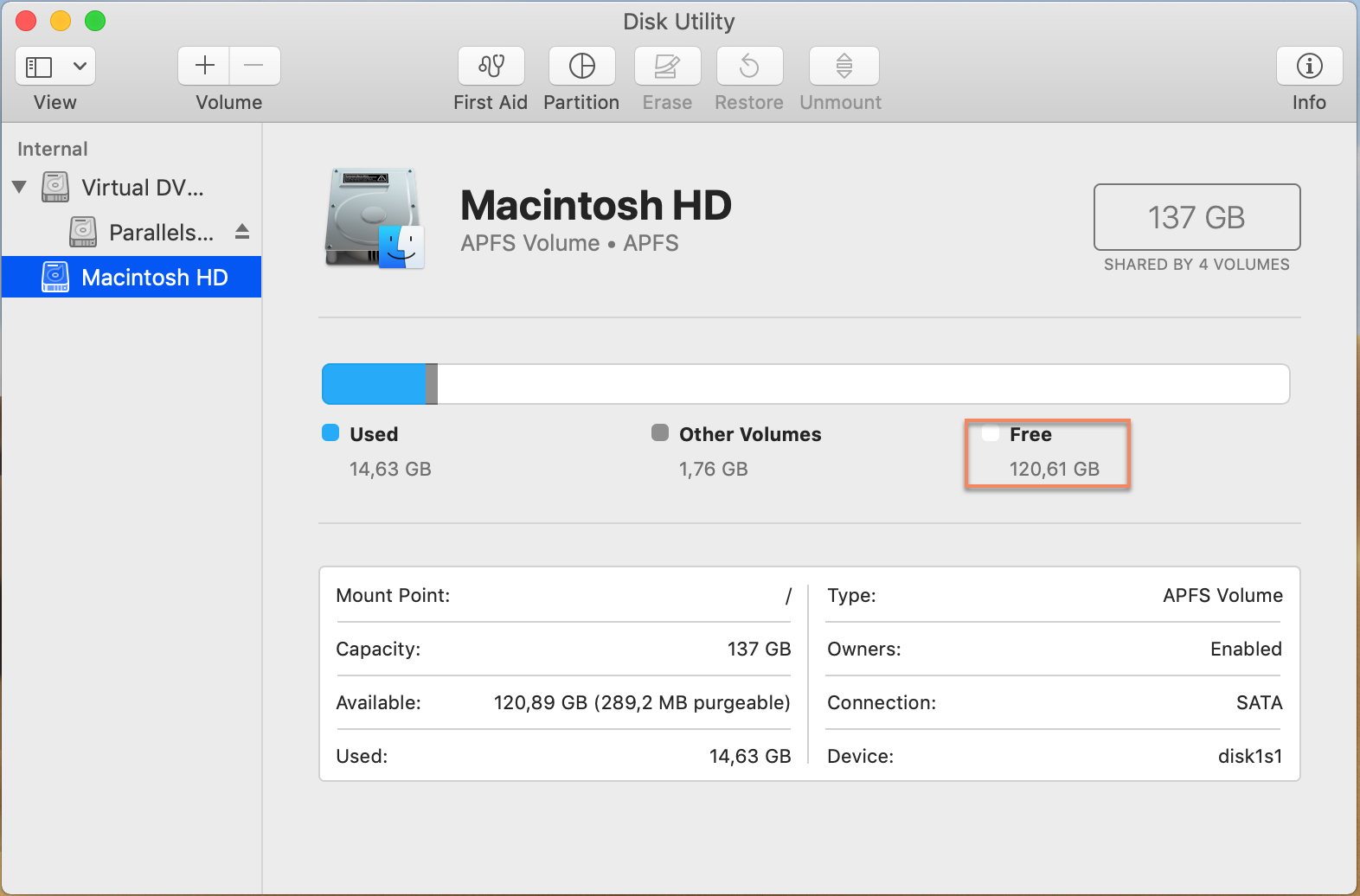This screenshot has width=1360, height=896.
Task: Click the Macintosh HD title heading
Action: [x=596, y=206]
